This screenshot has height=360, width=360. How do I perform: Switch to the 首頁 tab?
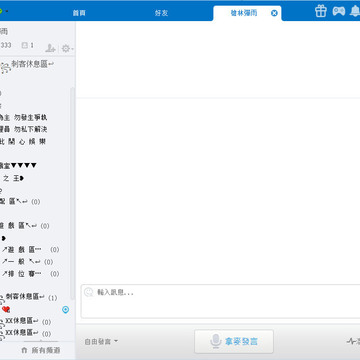point(79,13)
